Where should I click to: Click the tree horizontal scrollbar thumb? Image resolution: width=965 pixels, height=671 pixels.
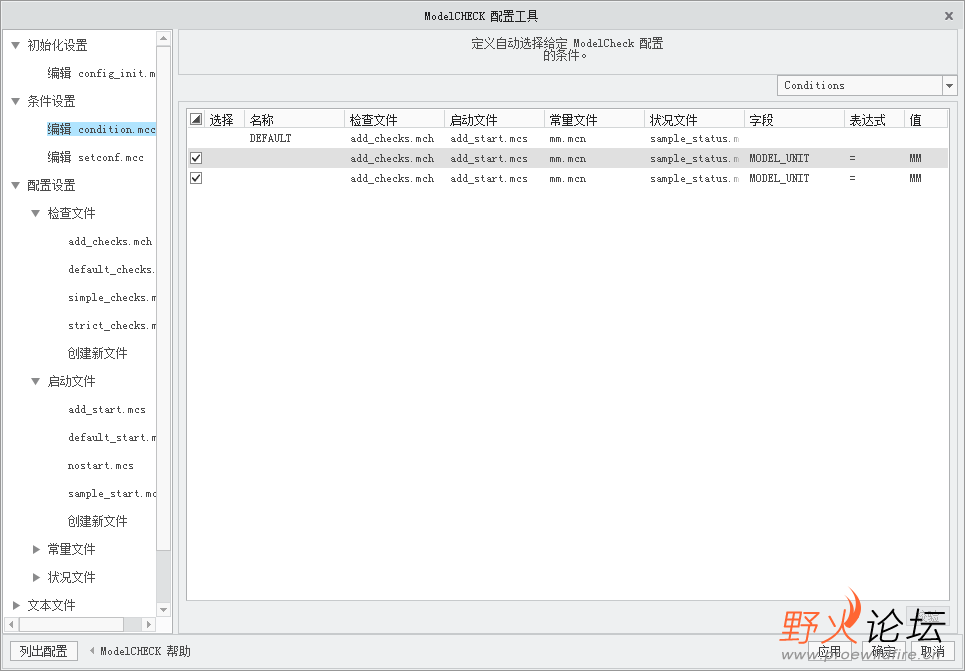click(x=71, y=624)
